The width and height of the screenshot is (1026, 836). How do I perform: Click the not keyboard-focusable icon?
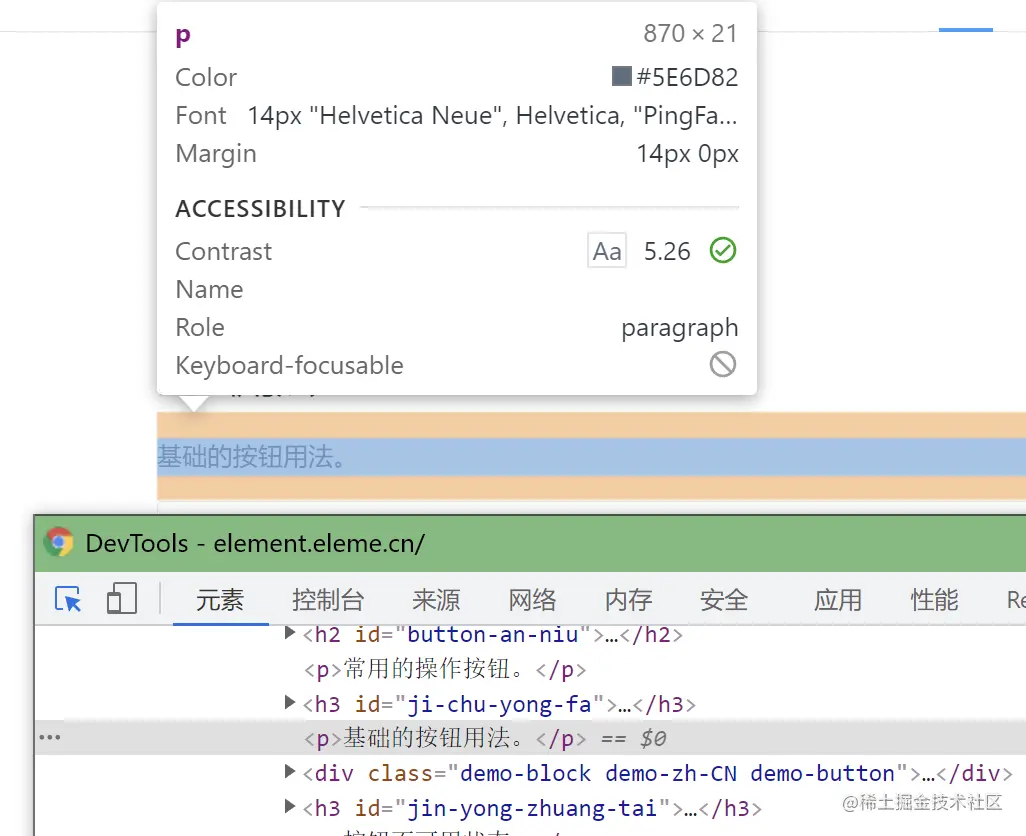pyautogui.click(x=723, y=364)
